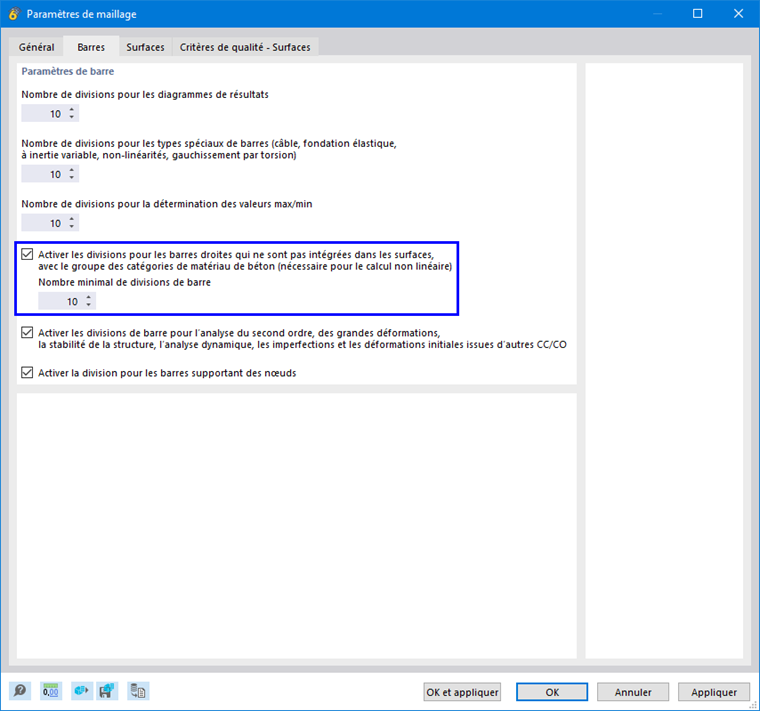Click the 'Paramètres de barre' section heading
Image resolution: width=760 pixels, height=711 pixels.
tap(68, 71)
